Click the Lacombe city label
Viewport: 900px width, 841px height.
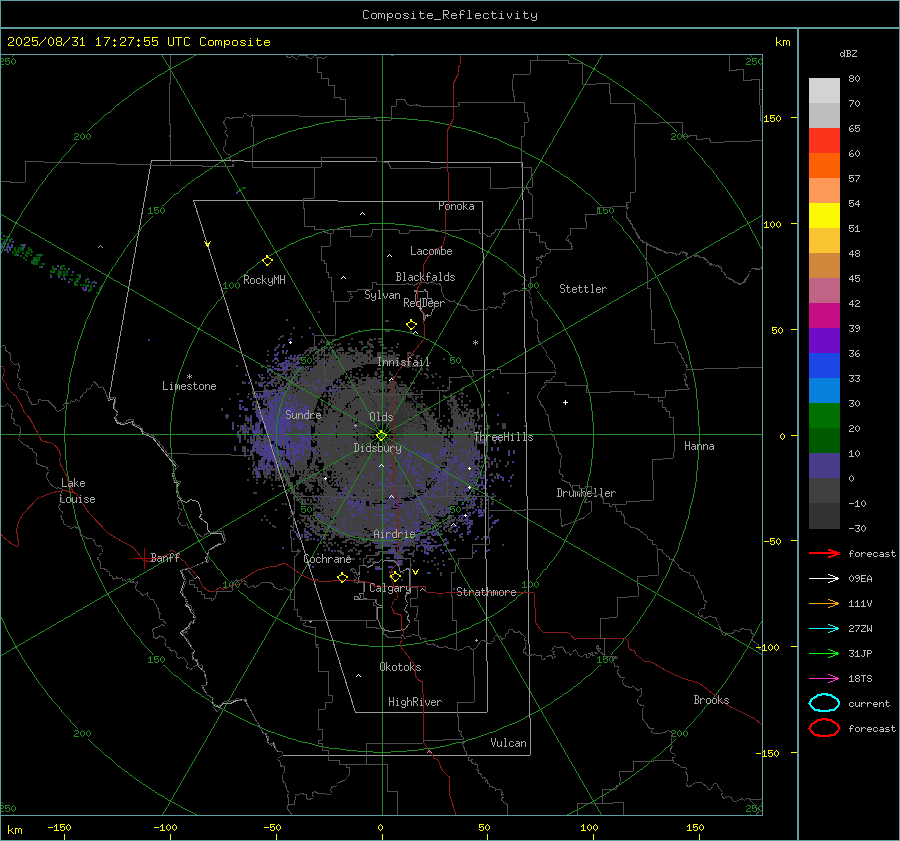431,251
